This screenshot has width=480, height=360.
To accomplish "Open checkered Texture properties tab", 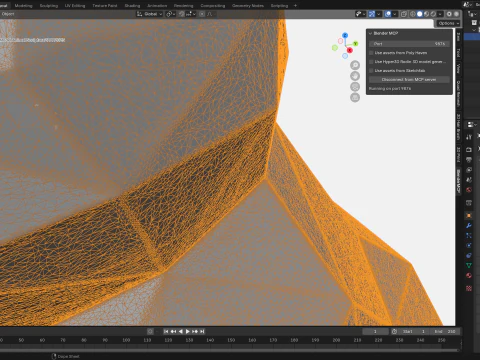I will pyautogui.click(x=469, y=288).
